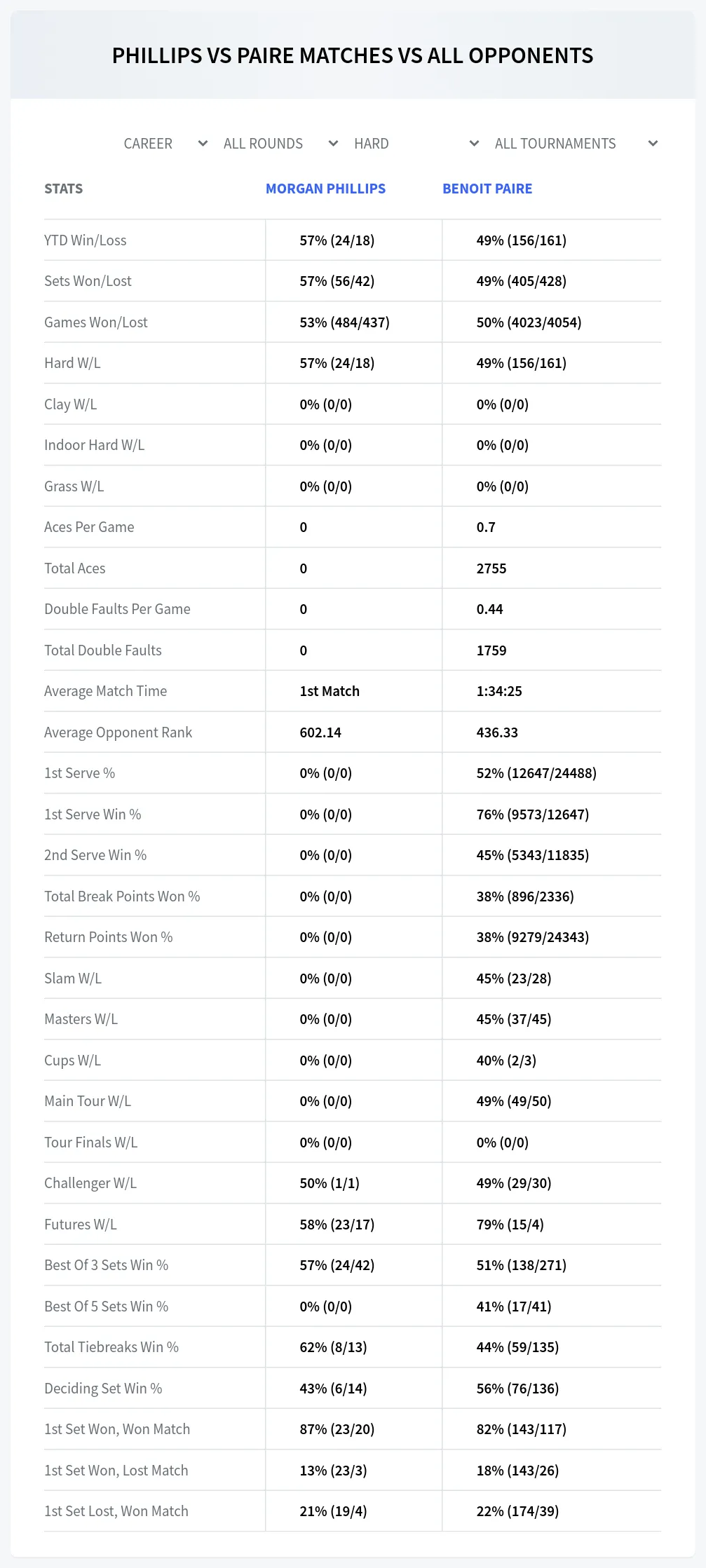Click the Total Aces row label
Viewport: 706px width, 1568px height.
point(75,568)
